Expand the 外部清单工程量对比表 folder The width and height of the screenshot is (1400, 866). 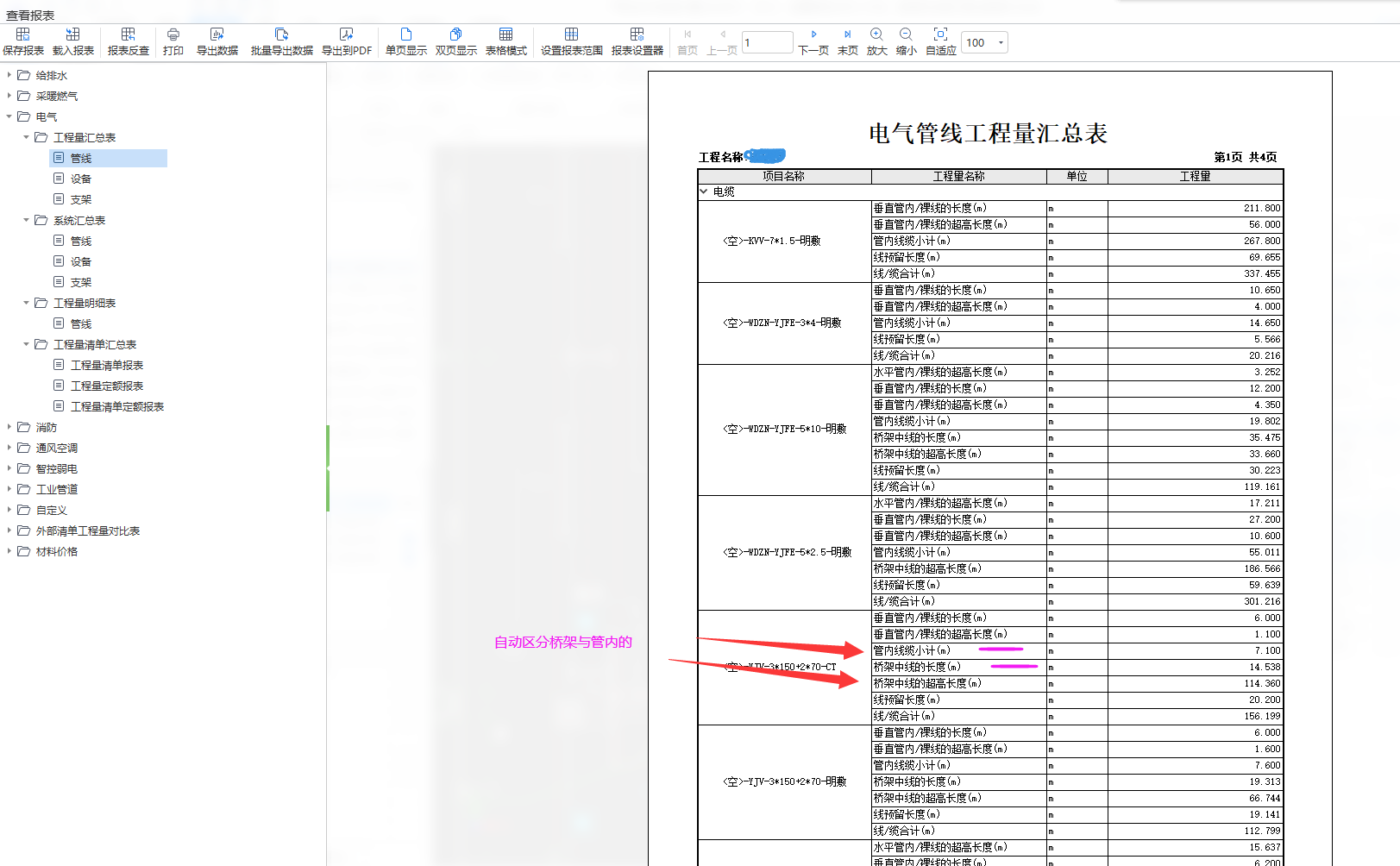9,530
